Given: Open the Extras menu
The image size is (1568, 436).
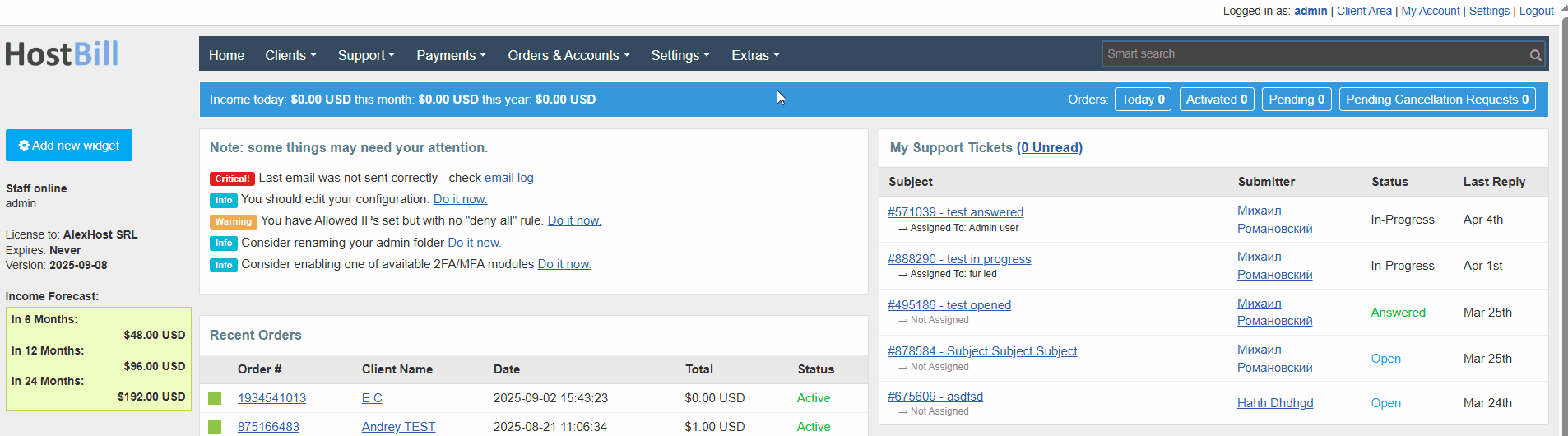Looking at the screenshot, I should coord(755,55).
